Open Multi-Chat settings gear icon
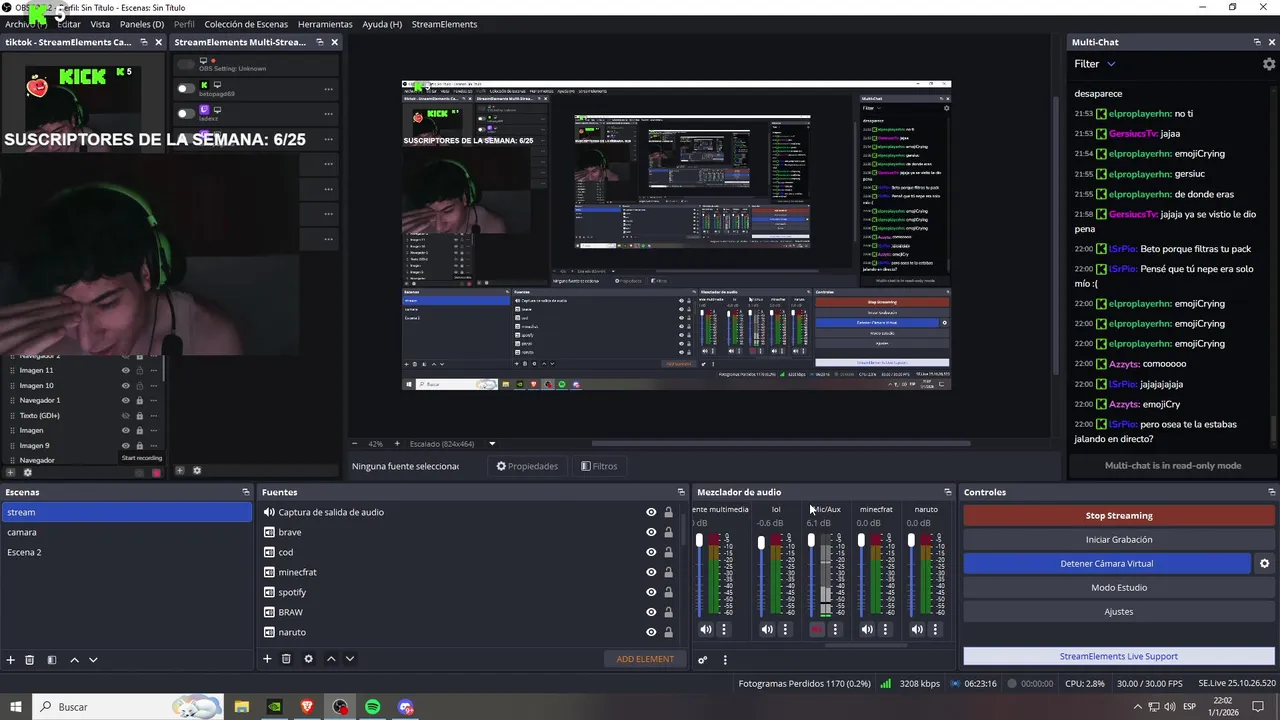The image size is (1280, 720). click(1269, 64)
